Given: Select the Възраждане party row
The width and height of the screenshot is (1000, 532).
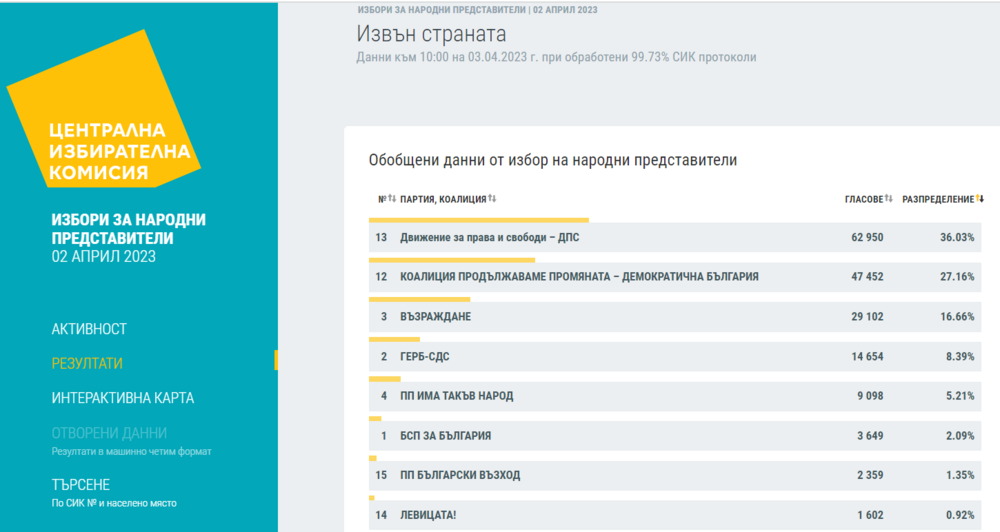Looking at the screenshot, I should [x=675, y=316].
